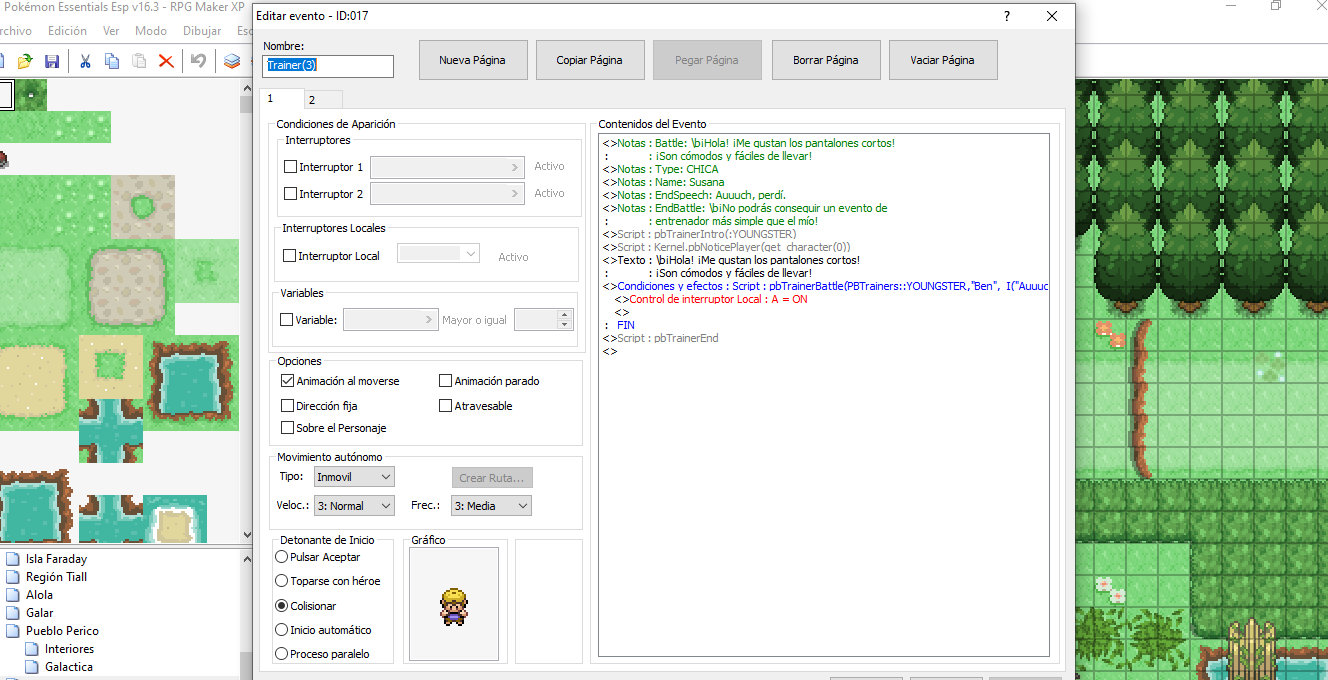Screen dimensions: 1328x680
Task: Click the map layers icon
Action: 232,61
